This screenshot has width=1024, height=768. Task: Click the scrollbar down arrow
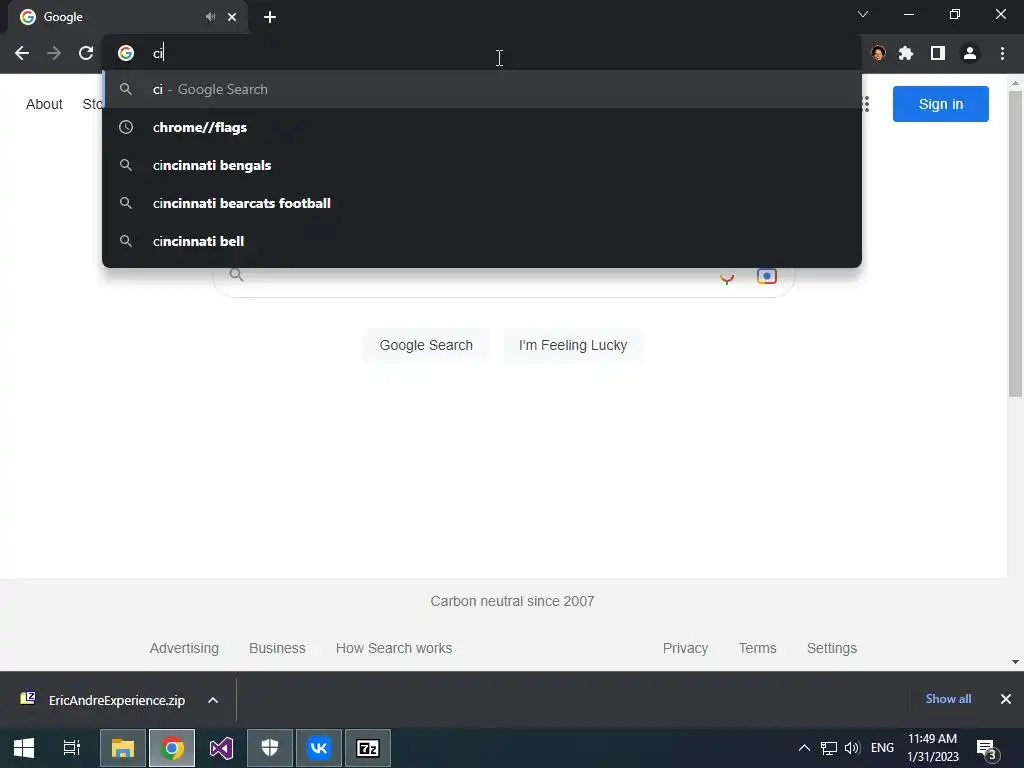(x=1015, y=662)
